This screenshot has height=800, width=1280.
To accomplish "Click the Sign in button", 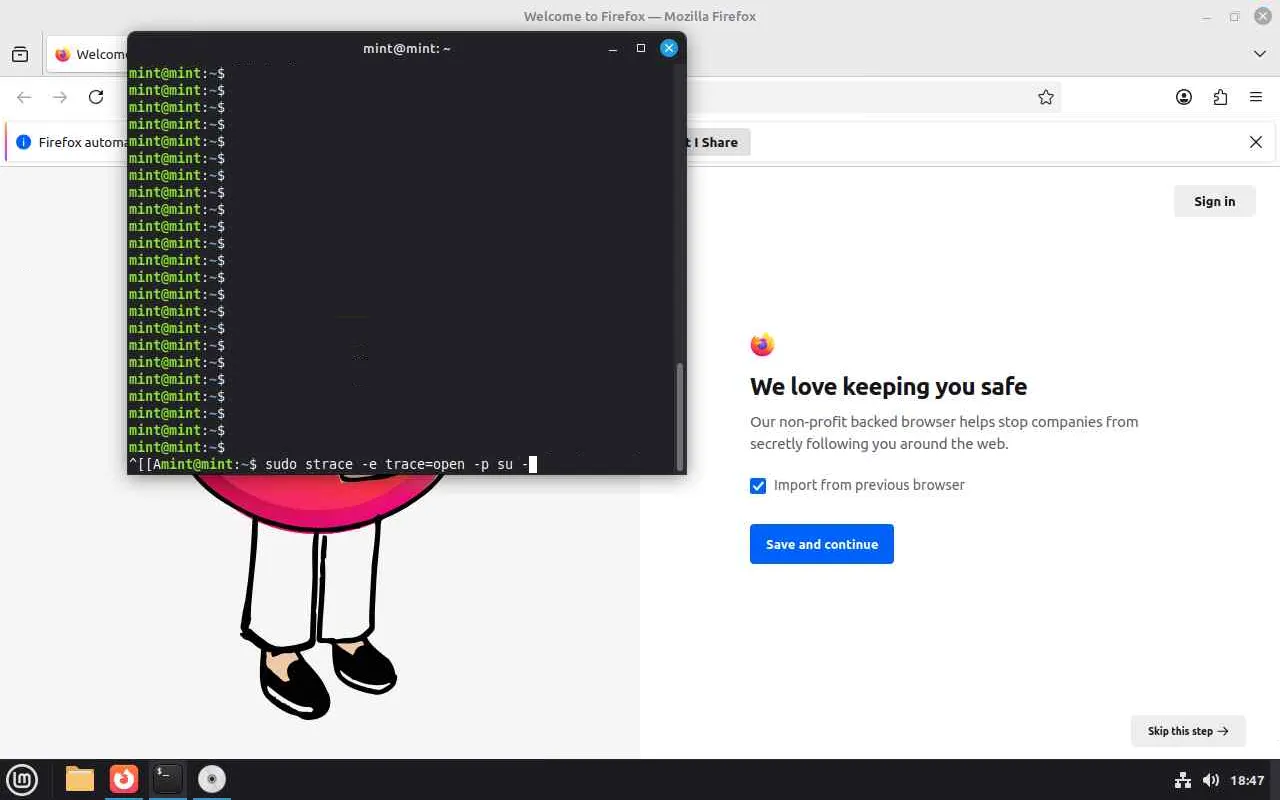I will [1214, 201].
